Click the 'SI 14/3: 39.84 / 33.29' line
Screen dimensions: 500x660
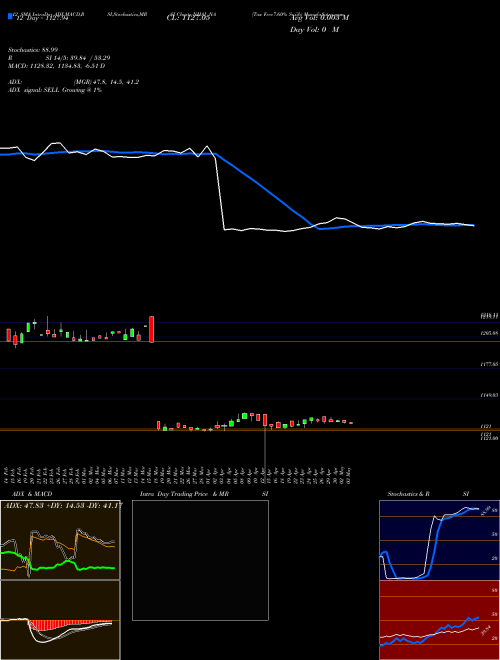[x=78, y=58]
